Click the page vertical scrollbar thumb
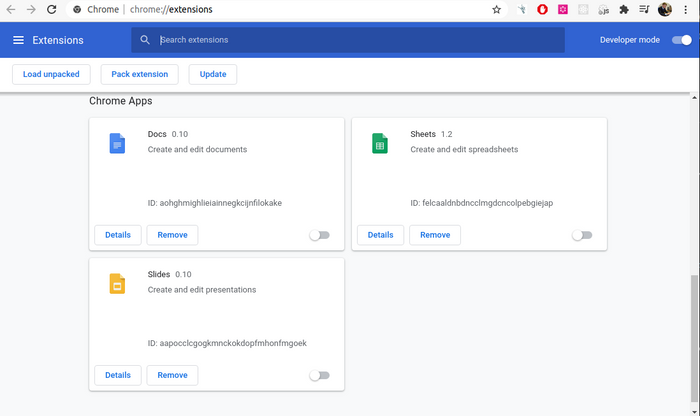This screenshot has height=416, width=700. pos(694,338)
